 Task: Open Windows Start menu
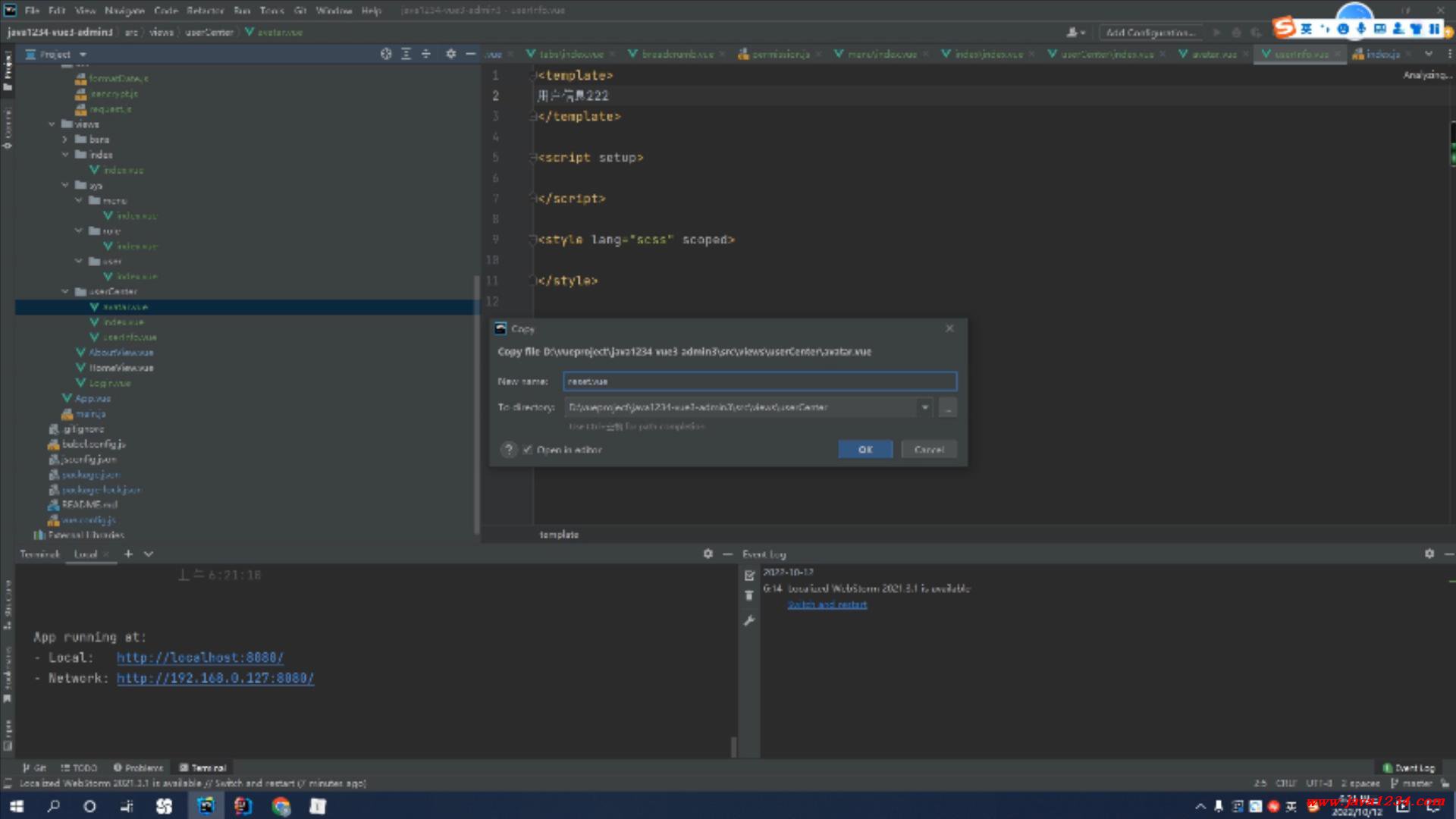click(17, 806)
